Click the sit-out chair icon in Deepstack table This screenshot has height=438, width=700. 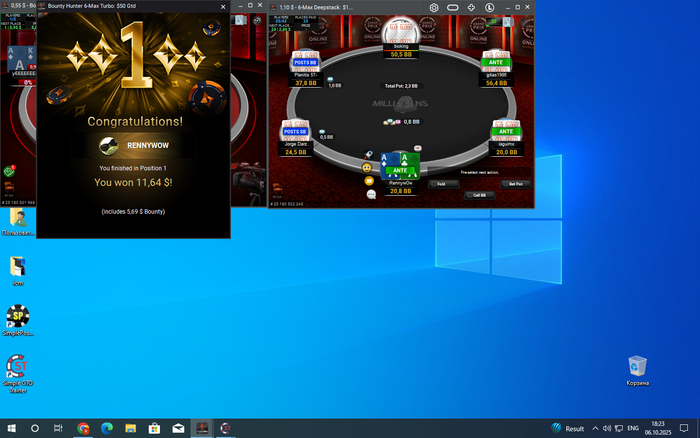[277, 189]
